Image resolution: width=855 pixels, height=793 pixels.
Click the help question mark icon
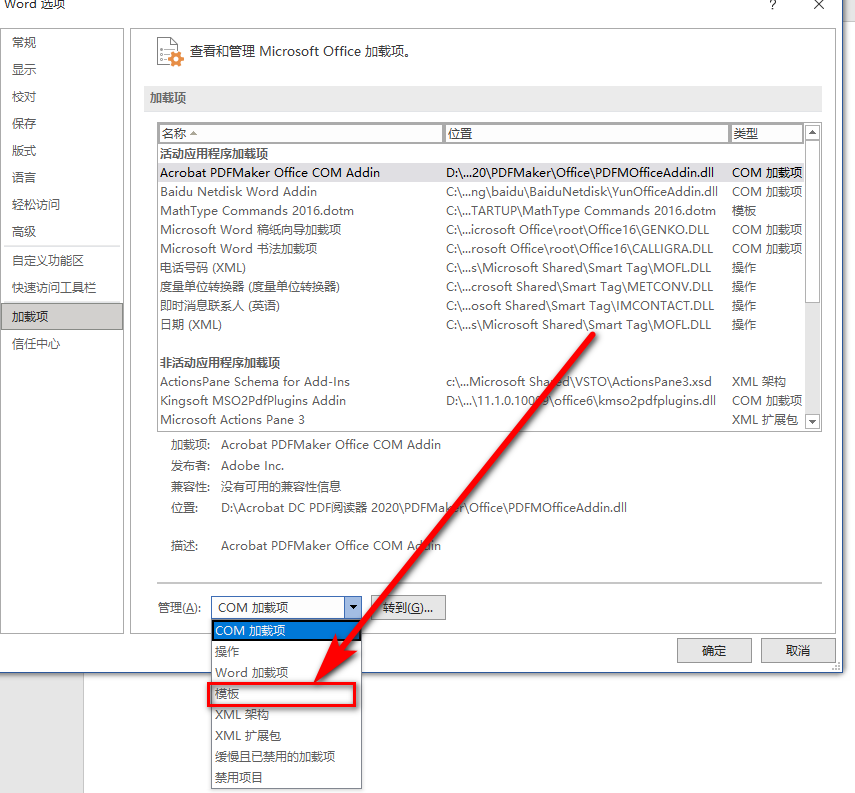(773, 5)
